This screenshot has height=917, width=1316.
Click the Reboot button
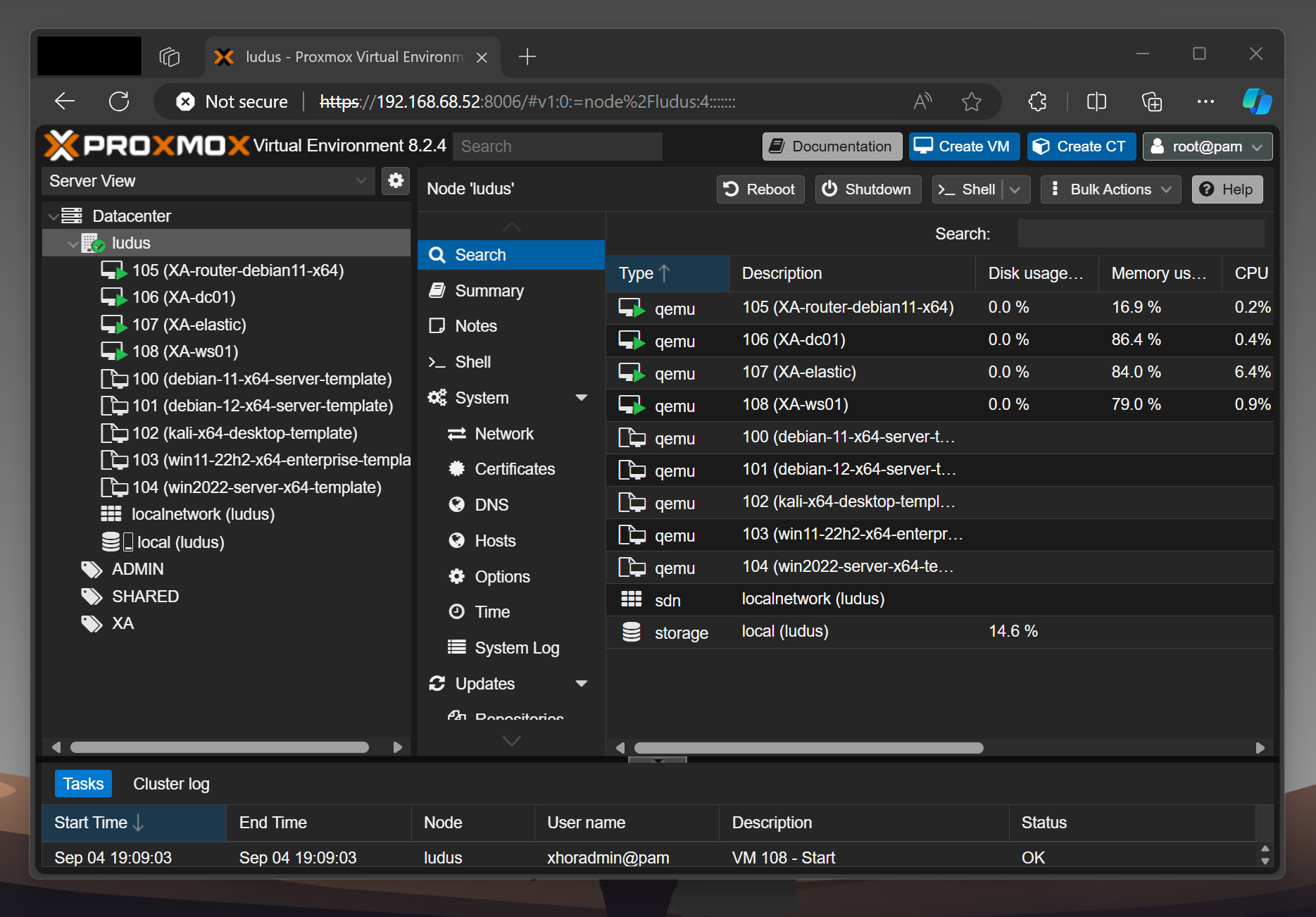(760, 189)
